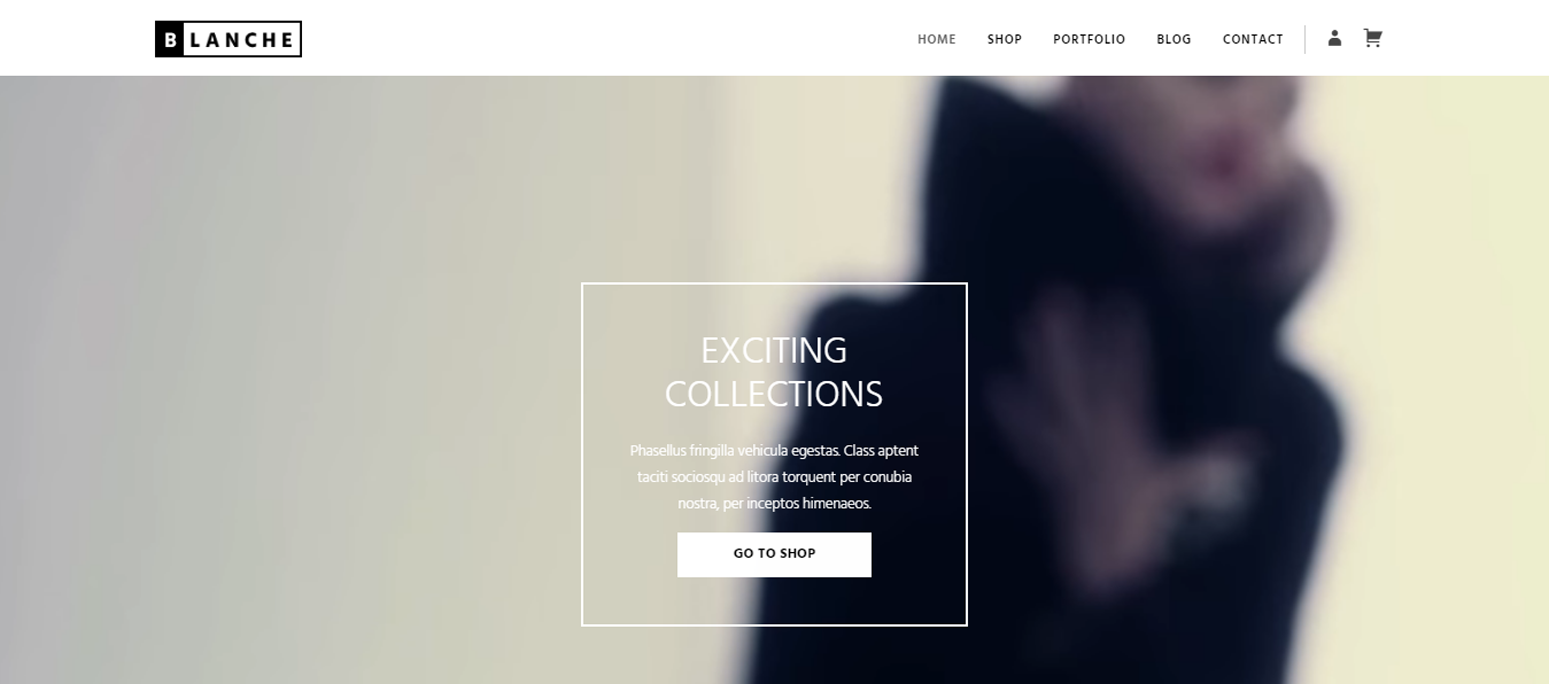Viewport: 1549px width, 684px height.
Task: Click the text line nostra, per inceptos himenaeos
Action: [774, 504]
